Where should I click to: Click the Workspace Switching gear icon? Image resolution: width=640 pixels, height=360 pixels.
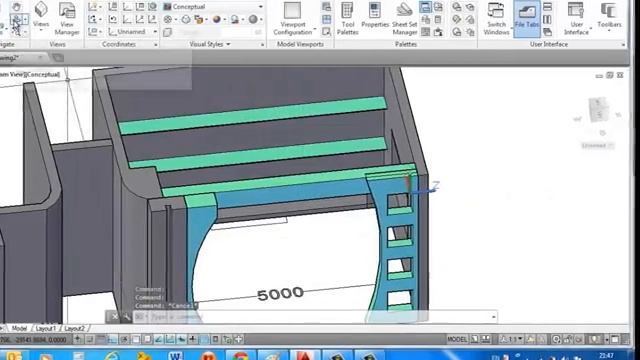(556, 339)
